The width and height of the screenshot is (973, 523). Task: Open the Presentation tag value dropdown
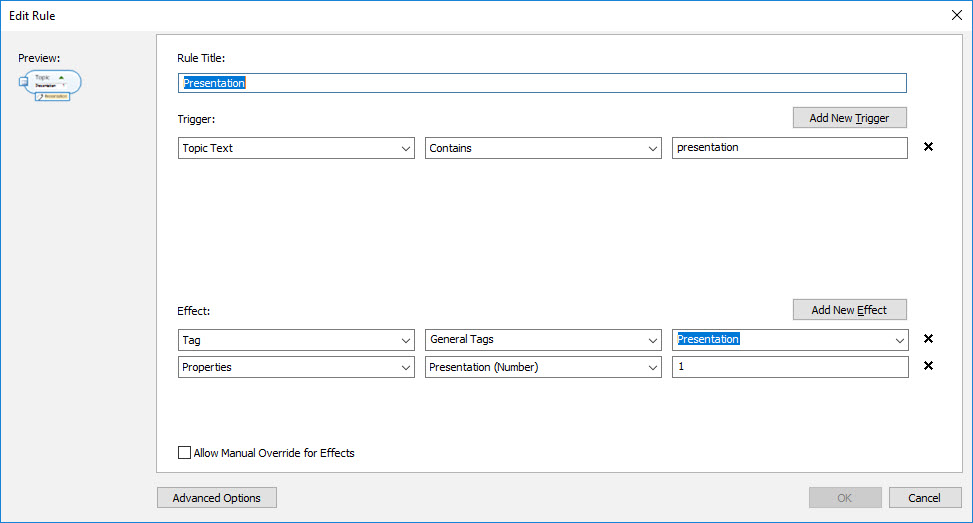(x=790, y=340)
